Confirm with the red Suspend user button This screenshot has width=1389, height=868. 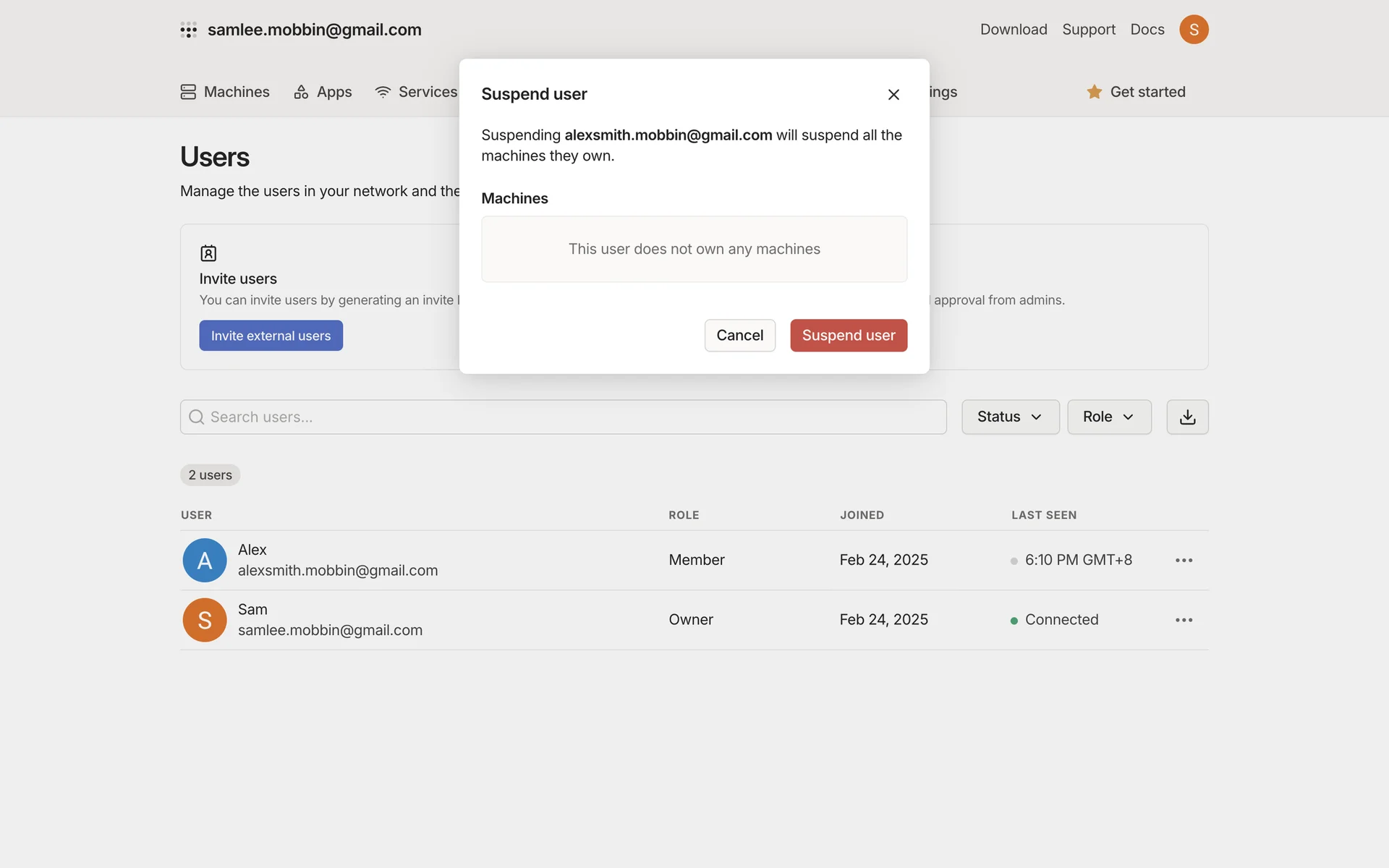click(x=848, y=336)
